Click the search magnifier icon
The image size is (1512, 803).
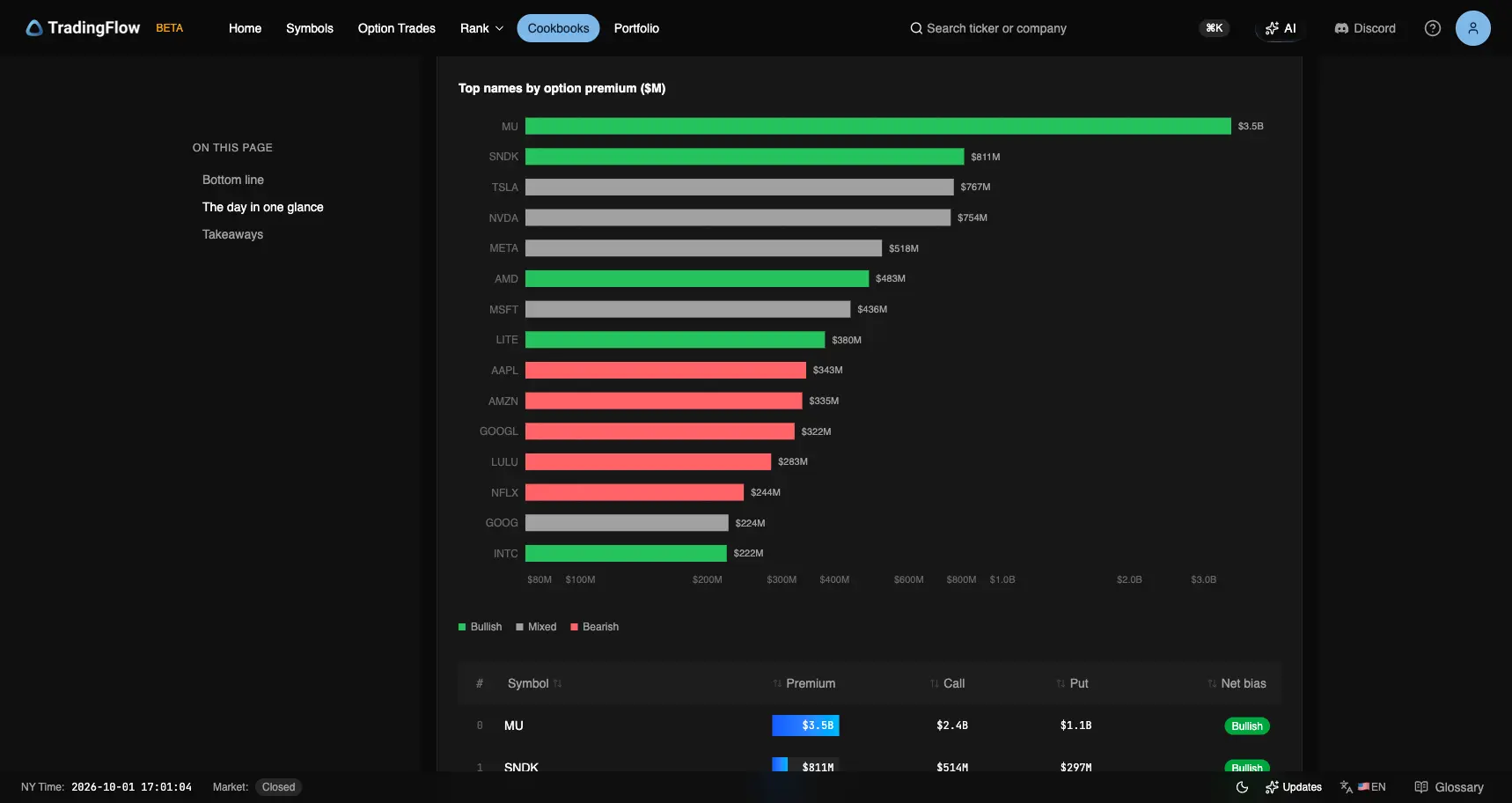[916, 28]
